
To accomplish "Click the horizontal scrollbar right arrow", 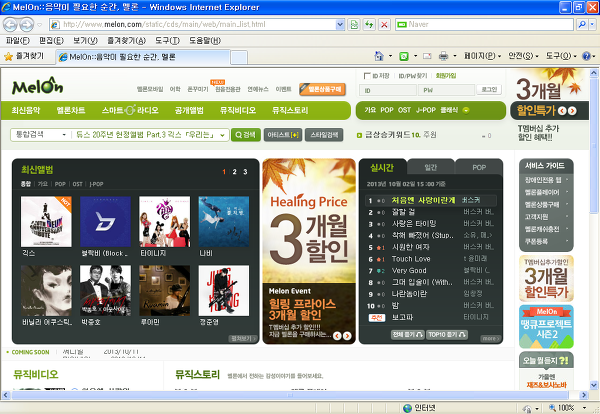I will click(584, 395).
